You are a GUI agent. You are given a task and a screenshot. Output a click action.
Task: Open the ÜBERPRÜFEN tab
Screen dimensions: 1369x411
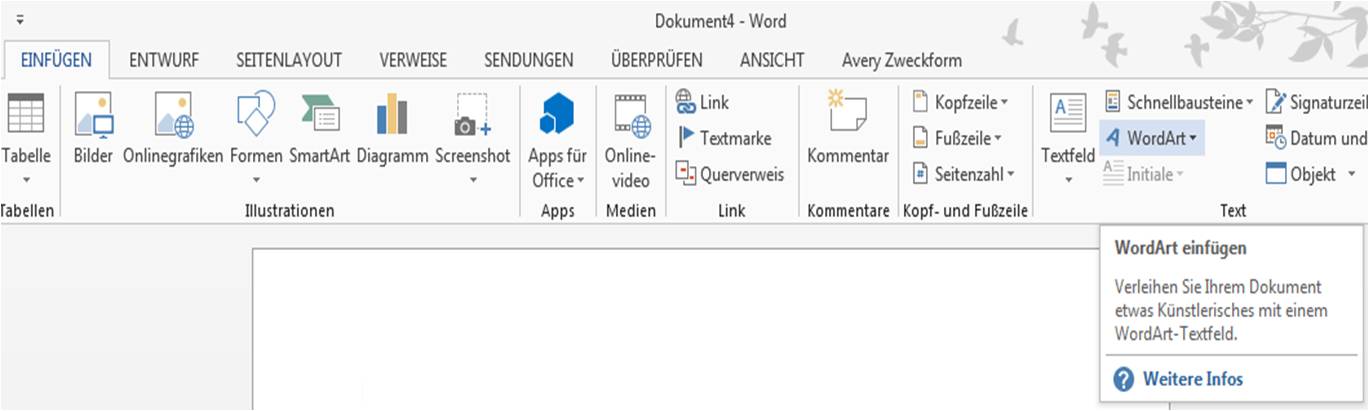coord(657,61)
